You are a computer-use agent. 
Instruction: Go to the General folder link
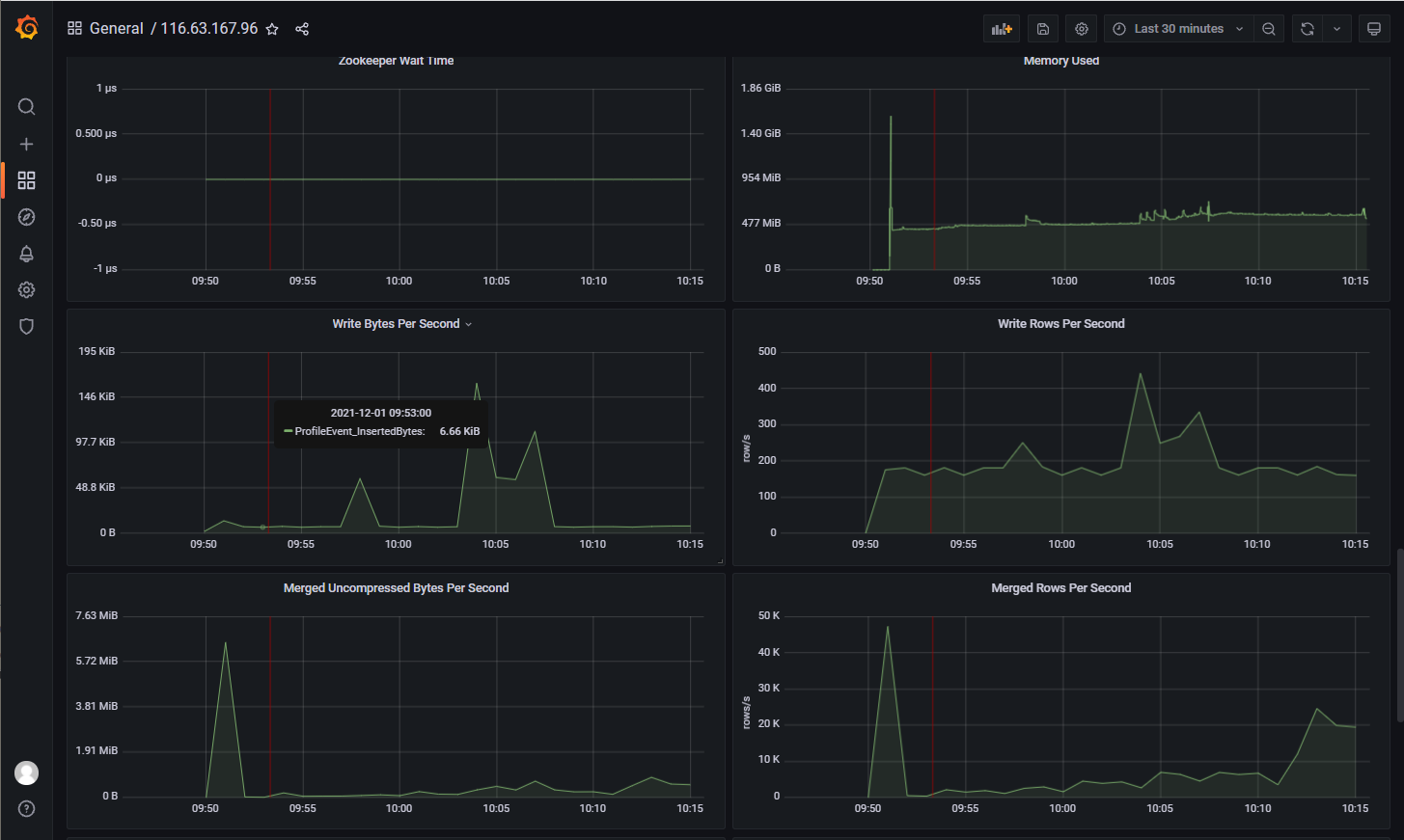coord(117,29)
